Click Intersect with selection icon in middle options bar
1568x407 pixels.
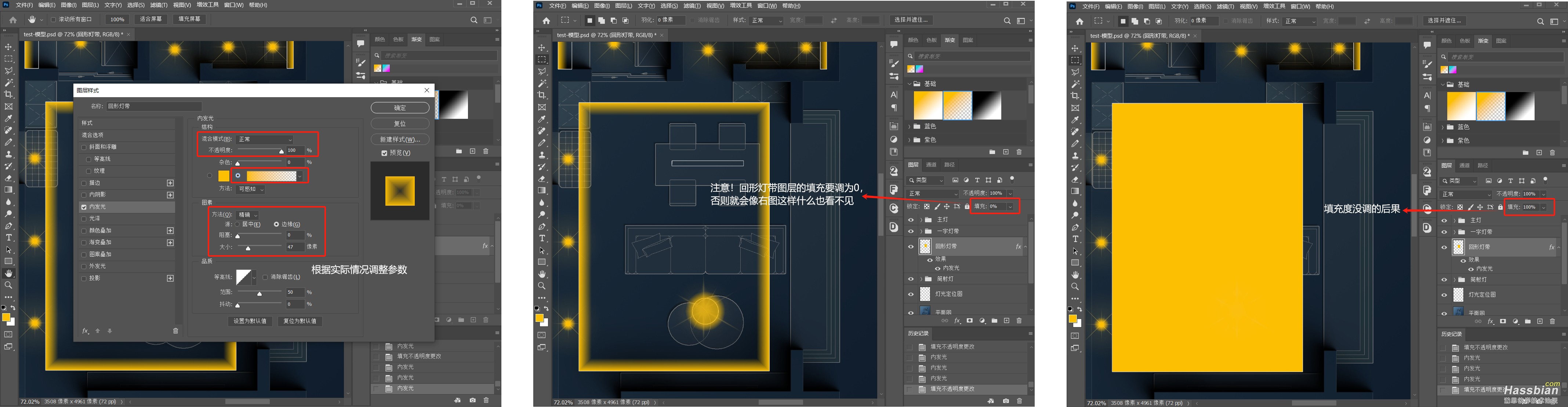click(625, 21)
